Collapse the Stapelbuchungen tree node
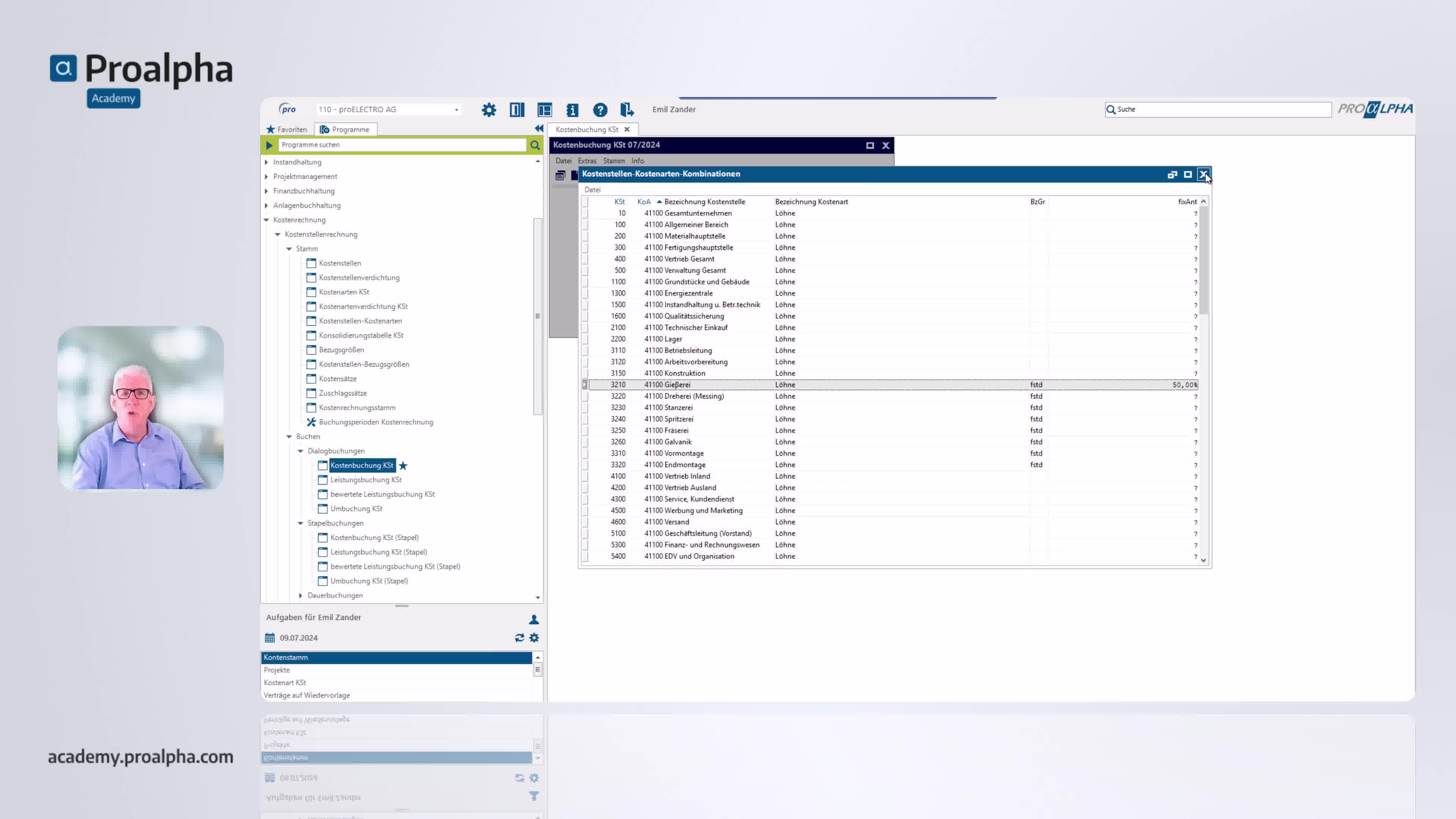The width and height of the screenshot is (1456, 819). coord(301,523)
